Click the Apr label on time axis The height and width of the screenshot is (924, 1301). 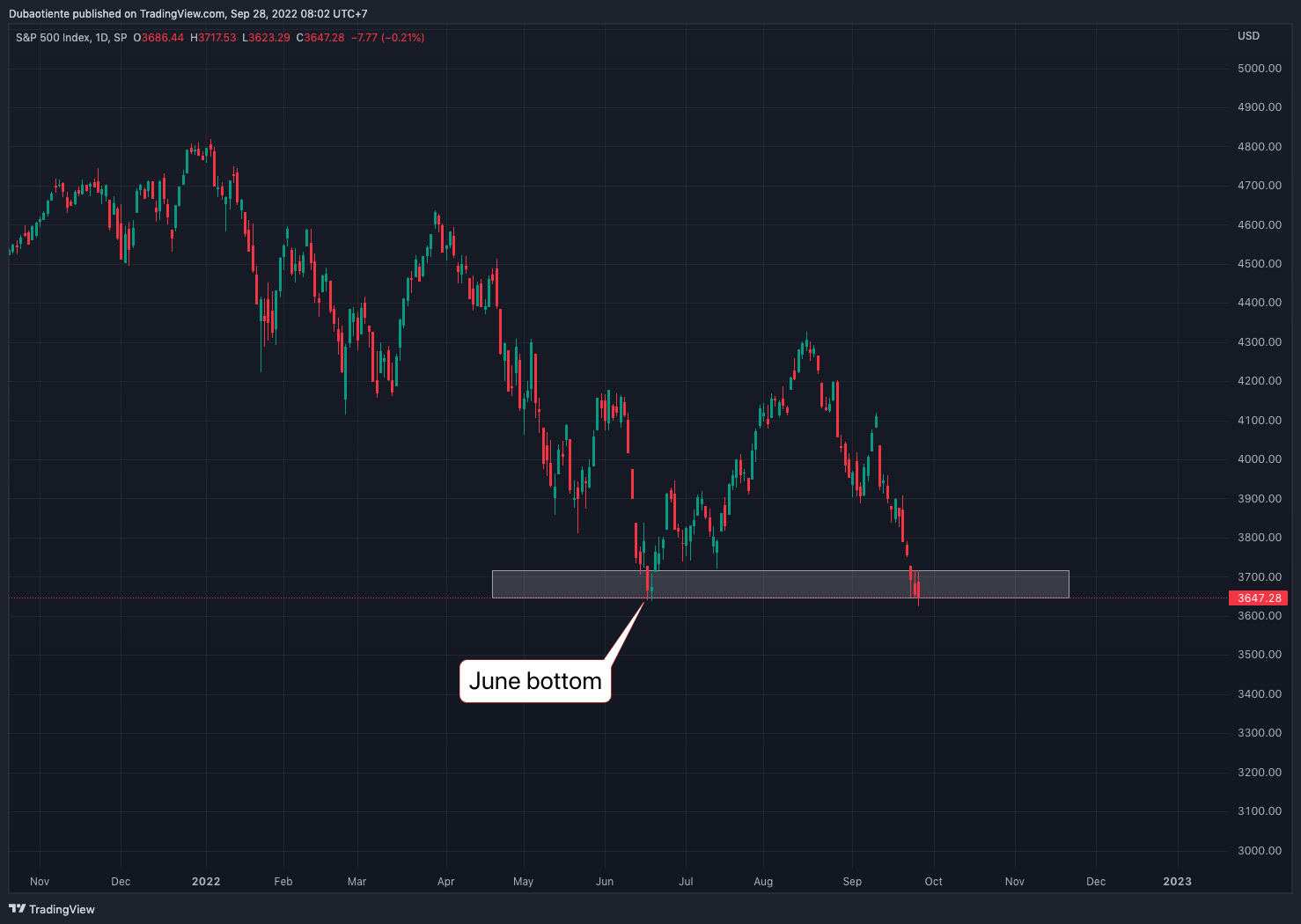[446, 882]
